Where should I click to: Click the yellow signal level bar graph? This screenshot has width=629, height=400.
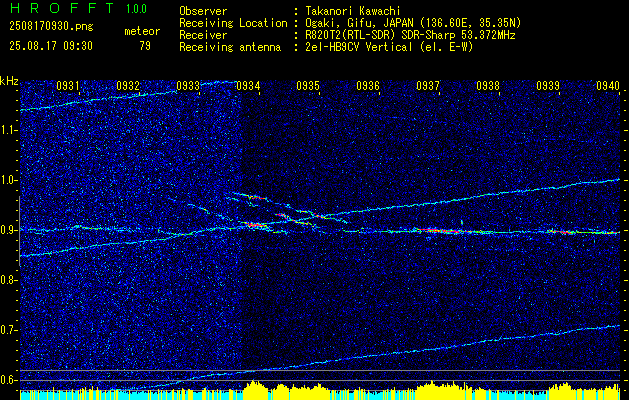click(320, 390)
